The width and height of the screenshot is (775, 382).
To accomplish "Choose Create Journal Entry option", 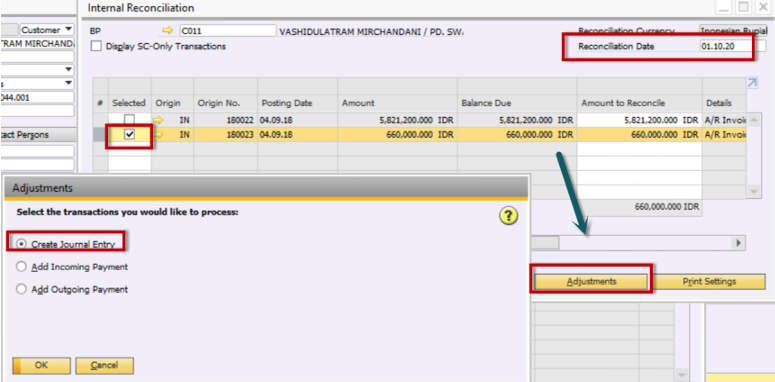I will pyautogui.click(x=21, y=244).
